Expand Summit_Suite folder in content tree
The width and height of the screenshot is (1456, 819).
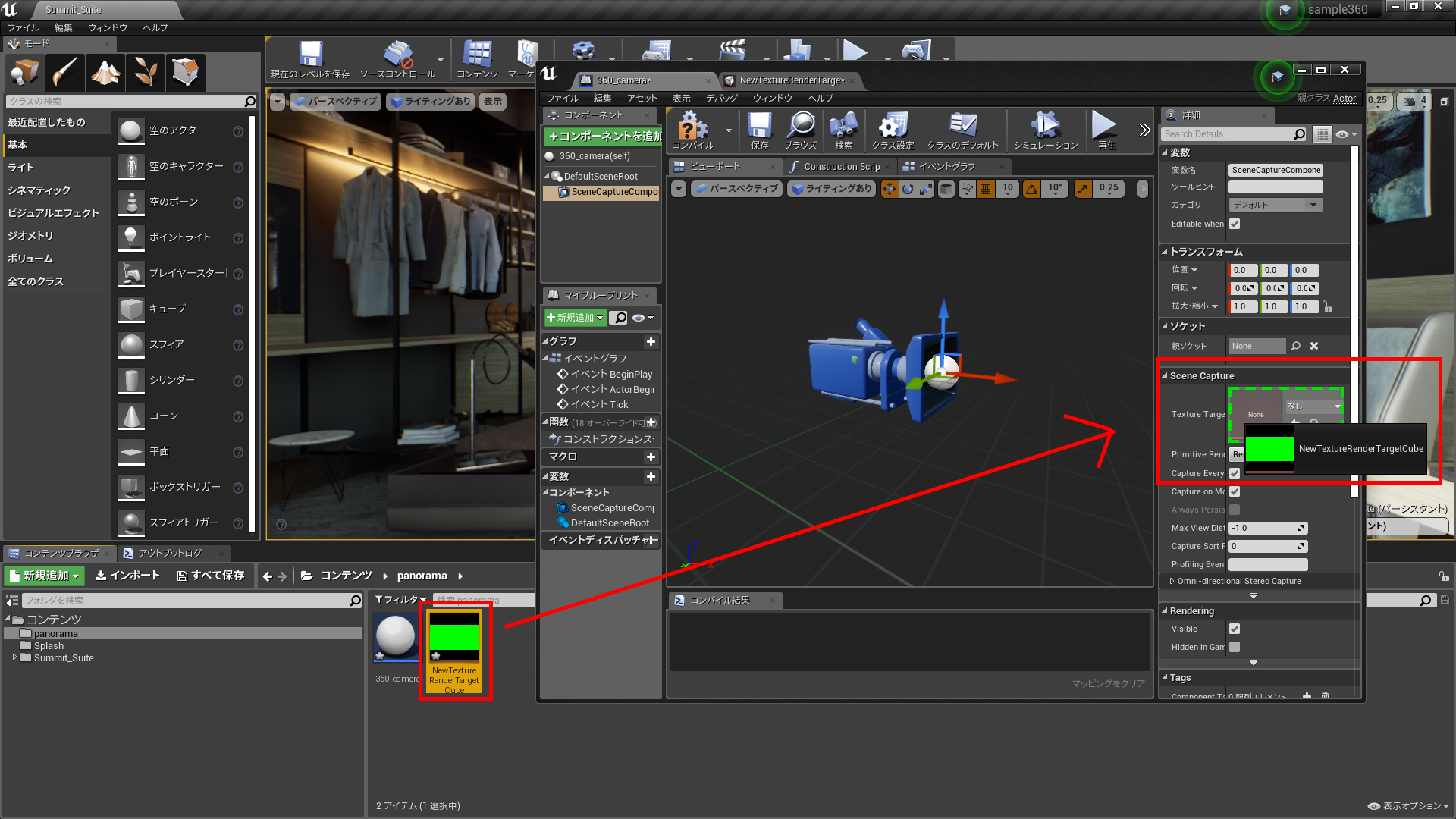click(x=14, y=657)
